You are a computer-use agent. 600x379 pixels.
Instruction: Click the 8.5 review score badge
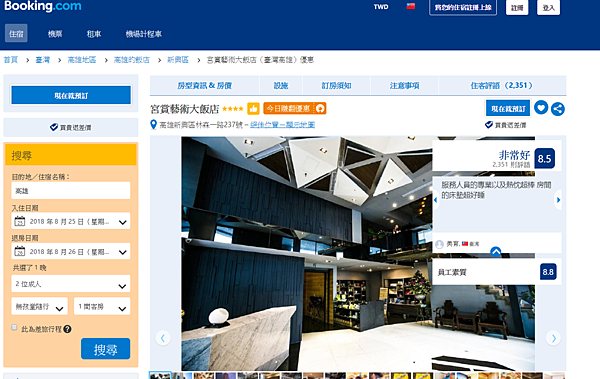[x=544, y=158]
